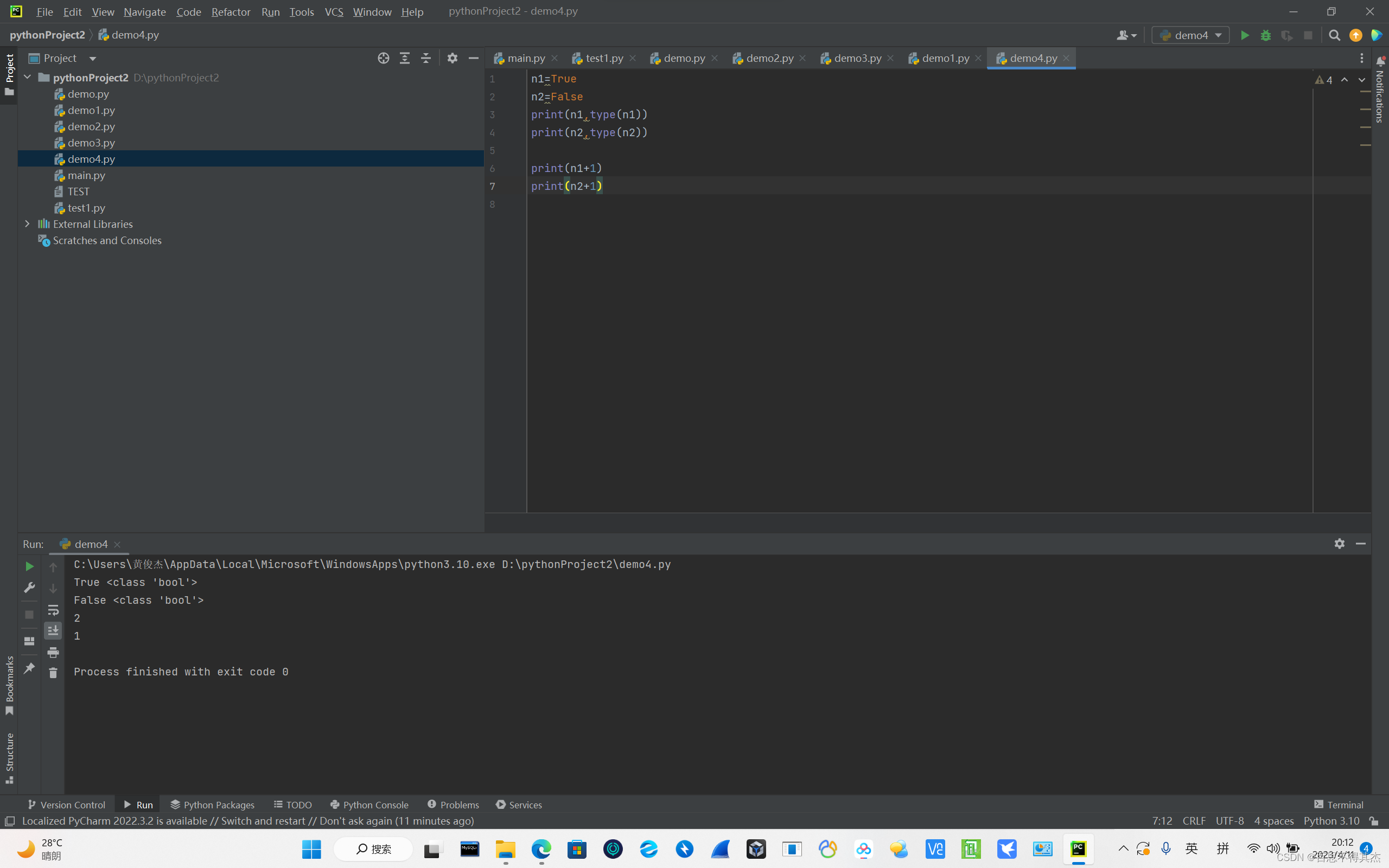This screenshot has width=1389, height=868.
Task: Toggle Scroll to End in Run console
Action: coord(53,630)
